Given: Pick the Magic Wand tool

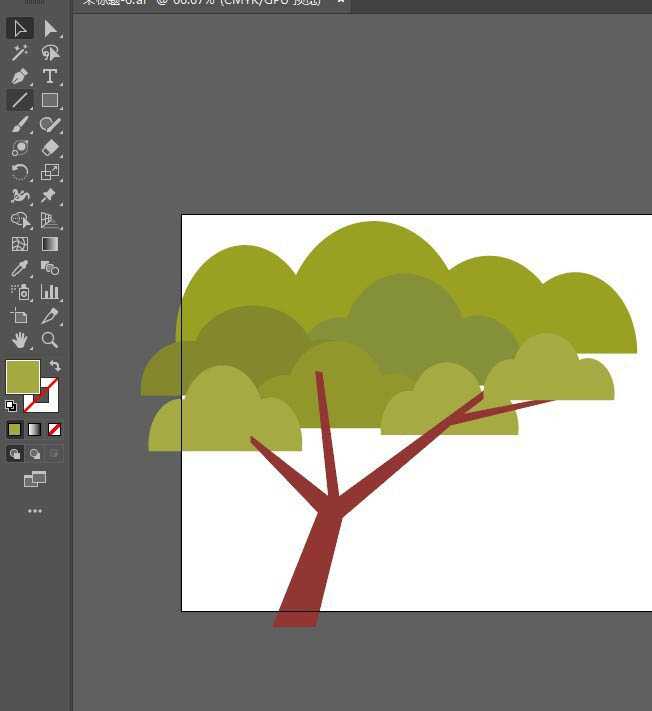Looking at the screenshot, I should (19, 52).
